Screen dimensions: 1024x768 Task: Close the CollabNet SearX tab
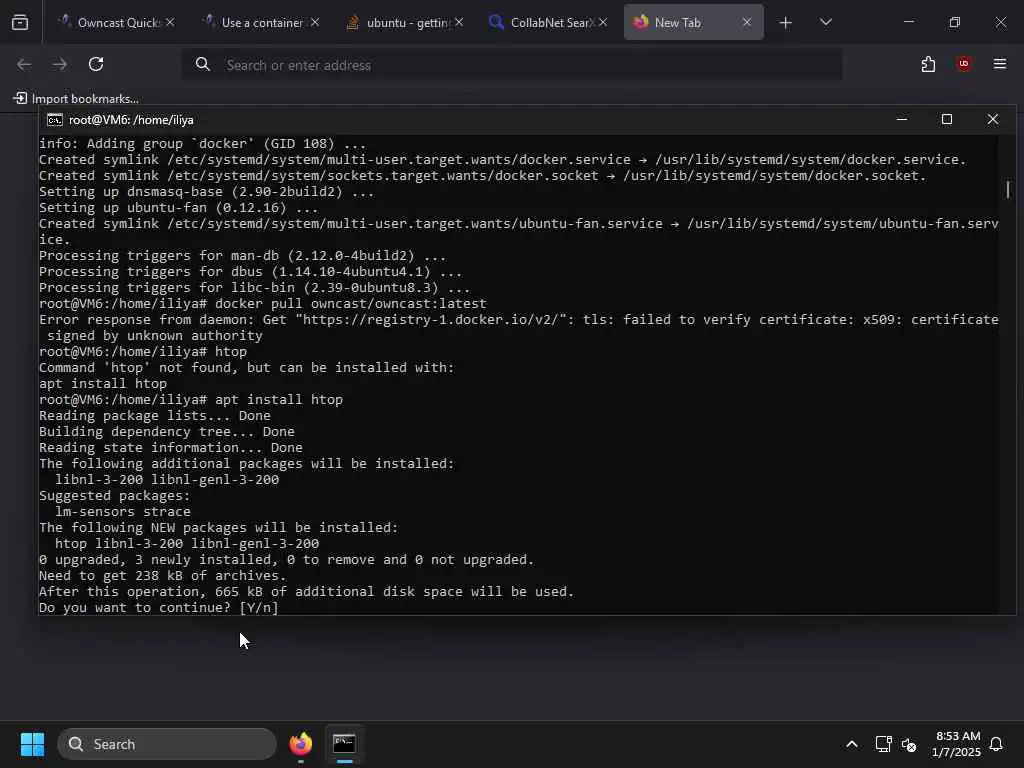[603, 22]
